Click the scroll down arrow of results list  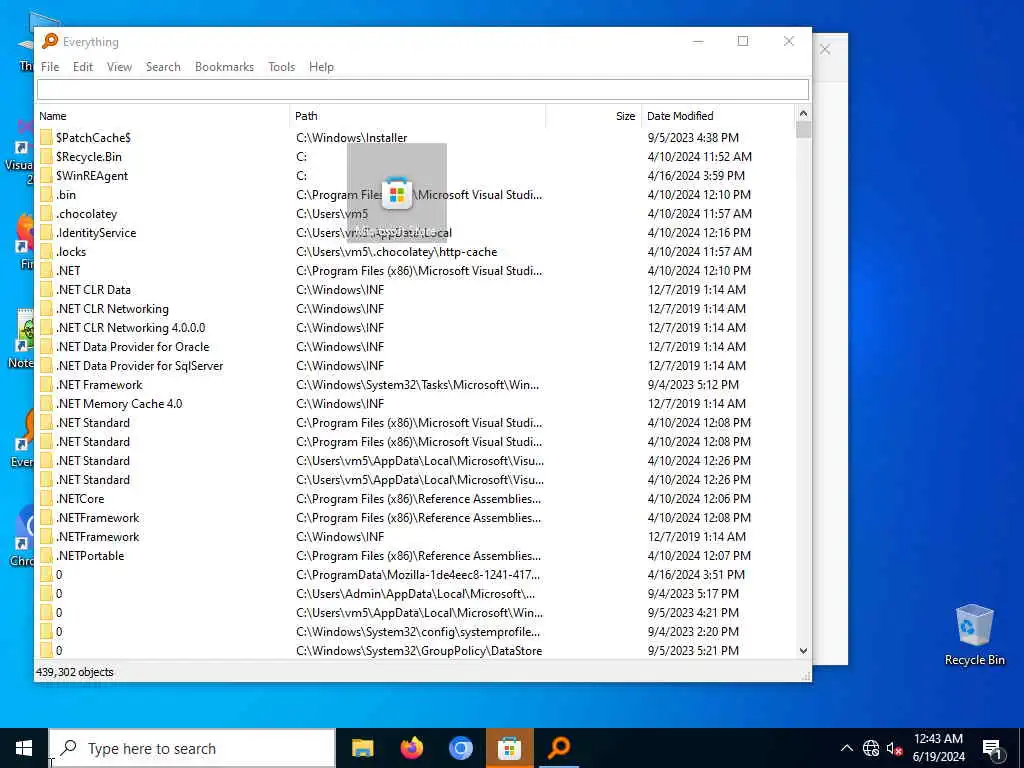coord(803,650)
